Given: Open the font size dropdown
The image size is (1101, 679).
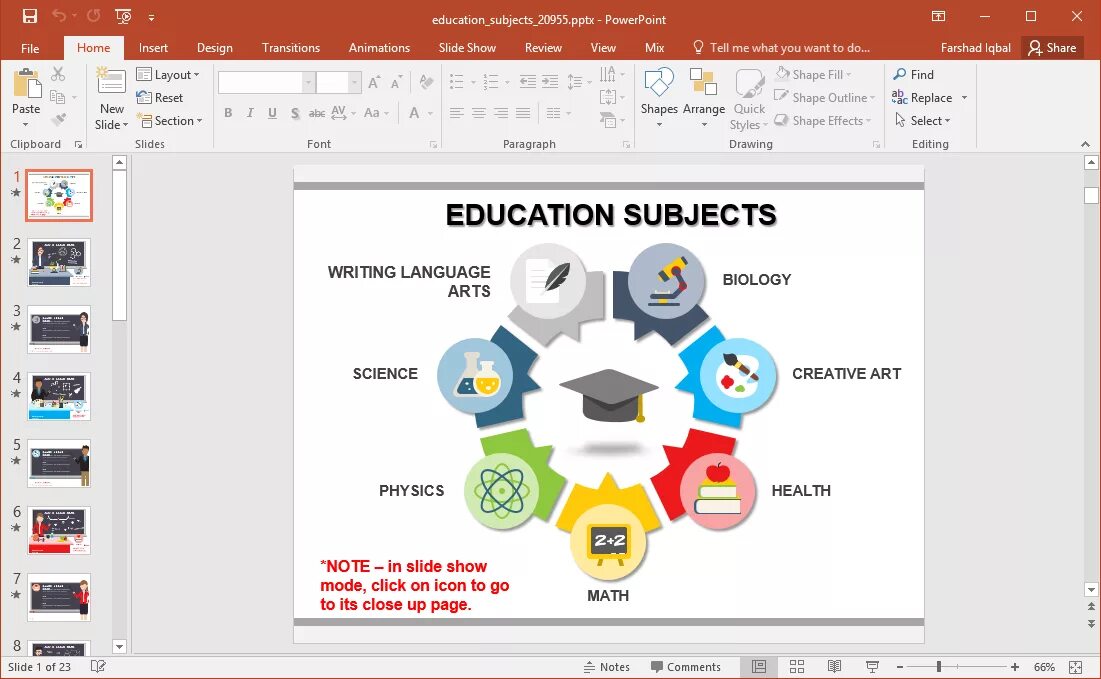Looking at the screenshot, I should point(355,83).
